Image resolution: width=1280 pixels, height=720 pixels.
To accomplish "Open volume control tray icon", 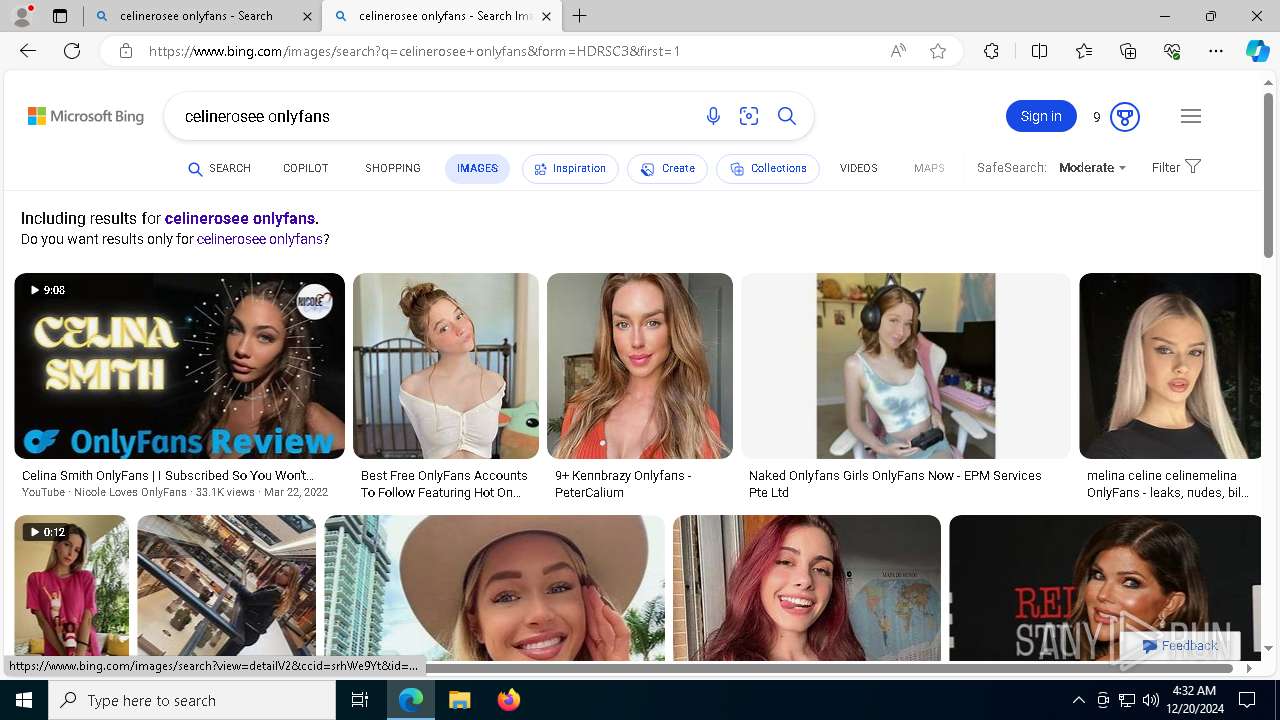I will point(1151,700).
